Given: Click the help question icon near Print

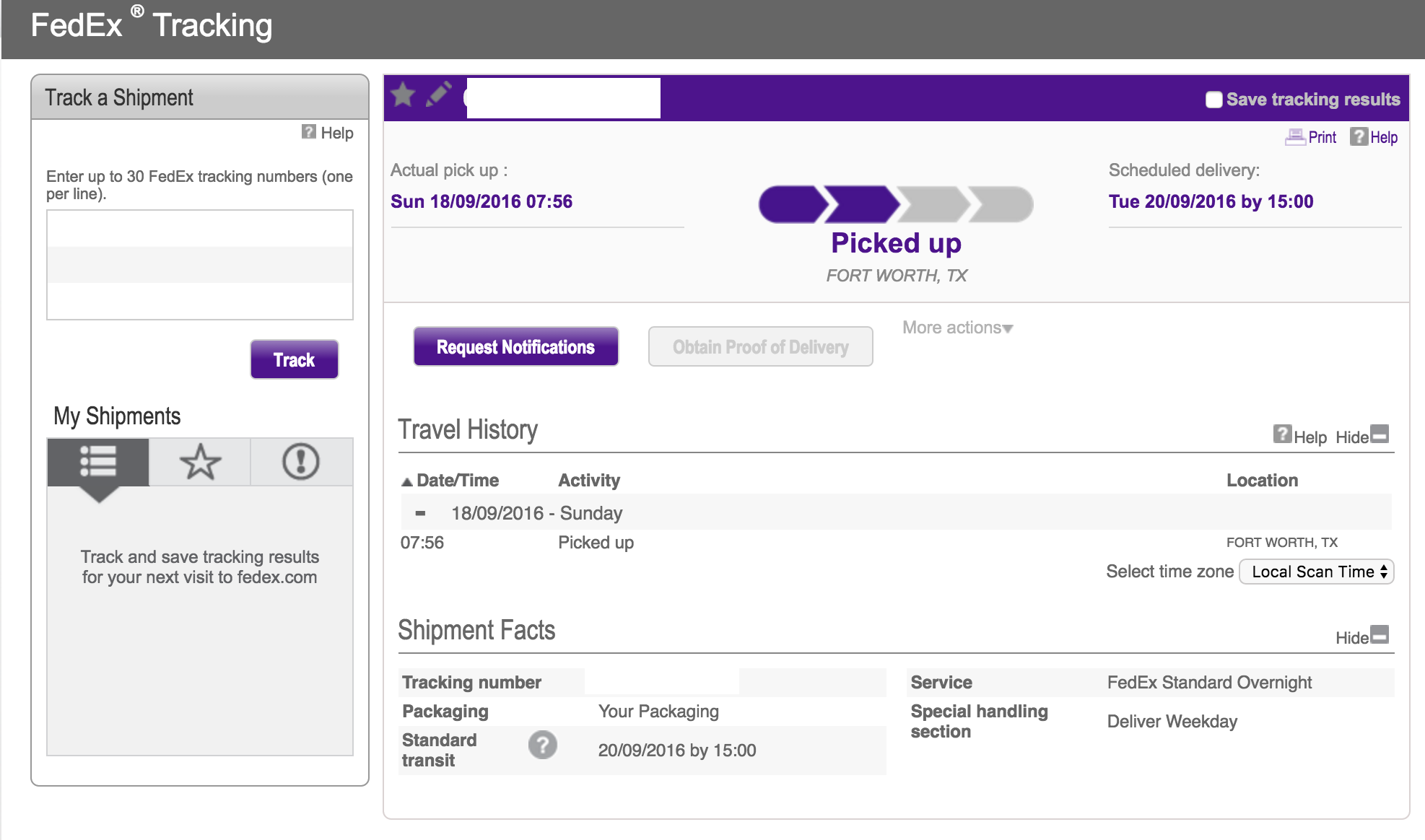Looking at the screenshot, I should [x=1359, y=136].
